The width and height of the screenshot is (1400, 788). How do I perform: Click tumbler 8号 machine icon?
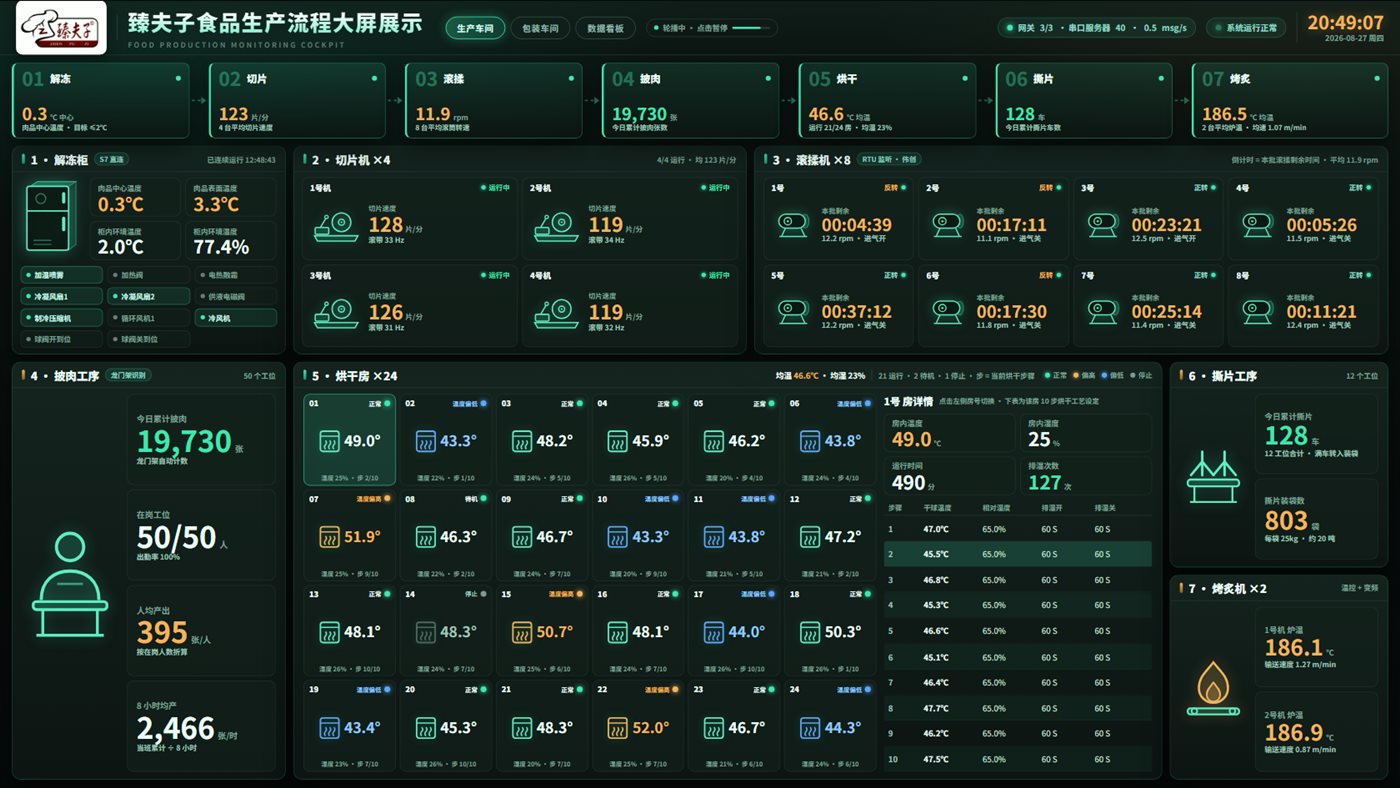point(1257,312)
